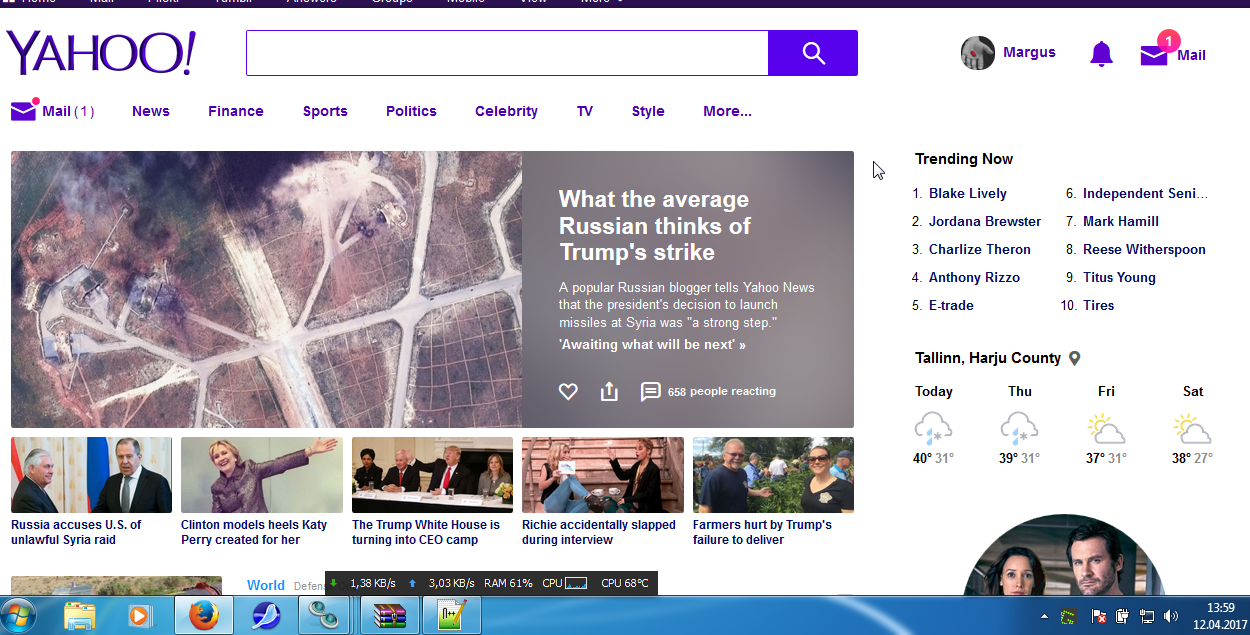Viewport: 1250px width, 635px height.
Task: Open Firefox from the Windows taskbar
Action: (203, 616)
